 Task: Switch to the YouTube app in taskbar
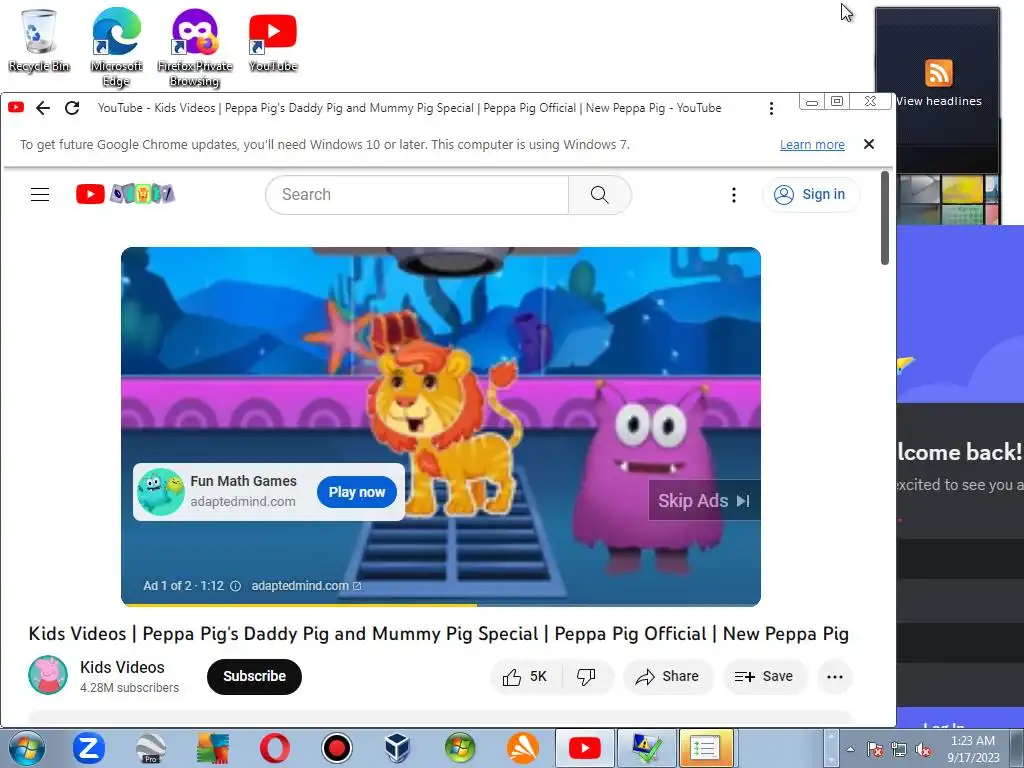[x=584, y=748]
